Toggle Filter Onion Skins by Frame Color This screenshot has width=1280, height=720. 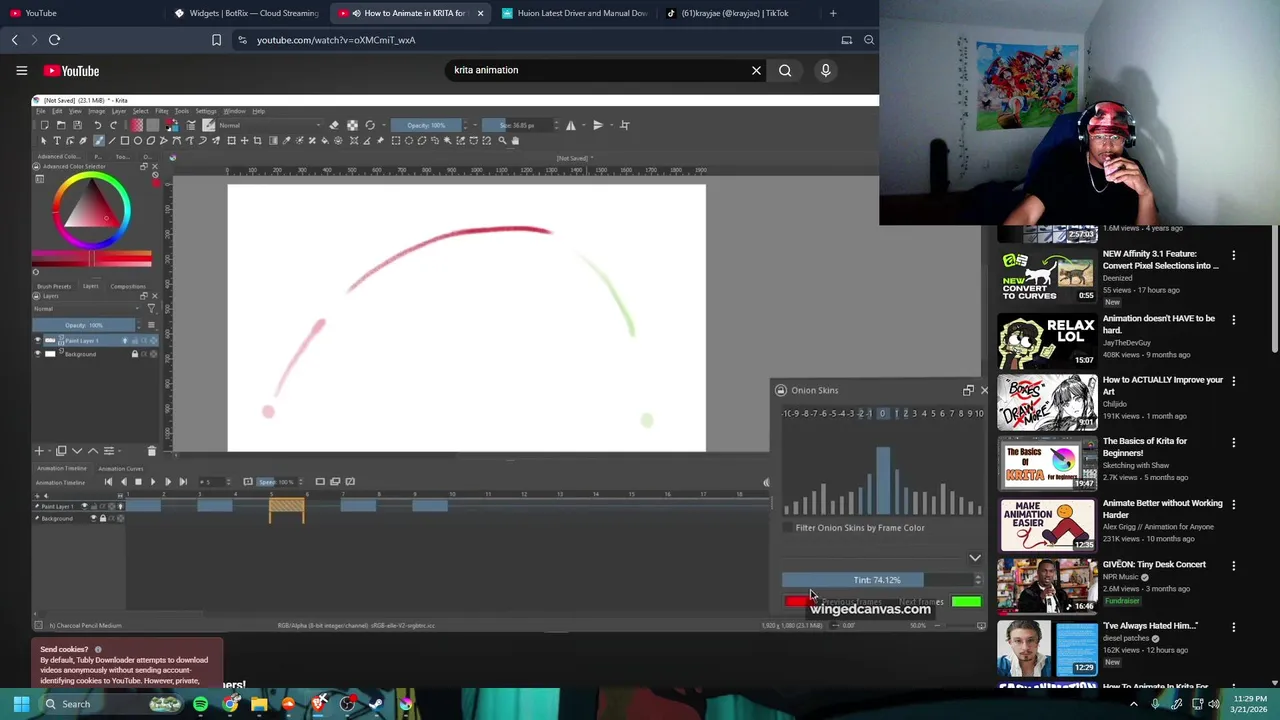click(x=787, y=527)
